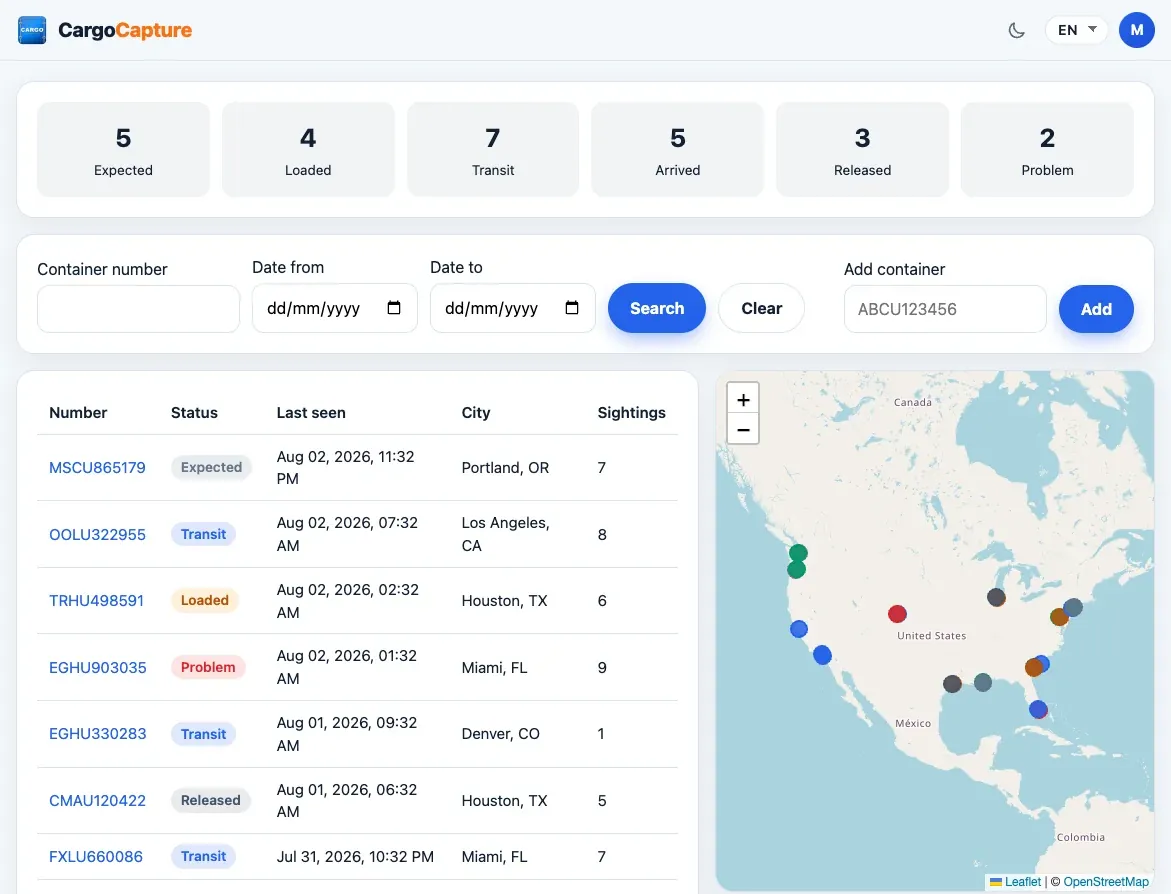Select the Transit status card
Viewport: 1171px width, 894px height.
click(493, 149)
